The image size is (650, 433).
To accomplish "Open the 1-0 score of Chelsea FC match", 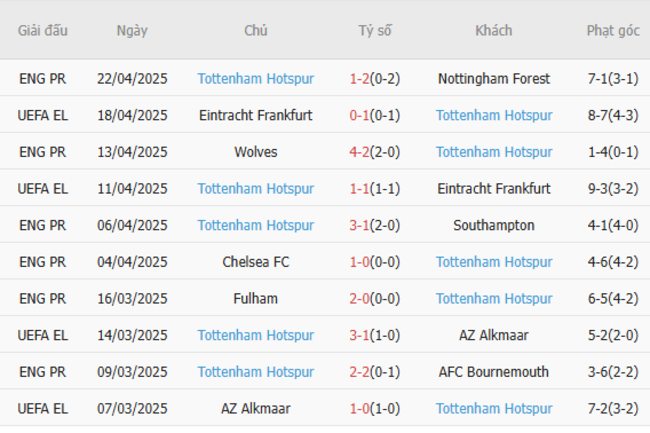I will 360,262.
